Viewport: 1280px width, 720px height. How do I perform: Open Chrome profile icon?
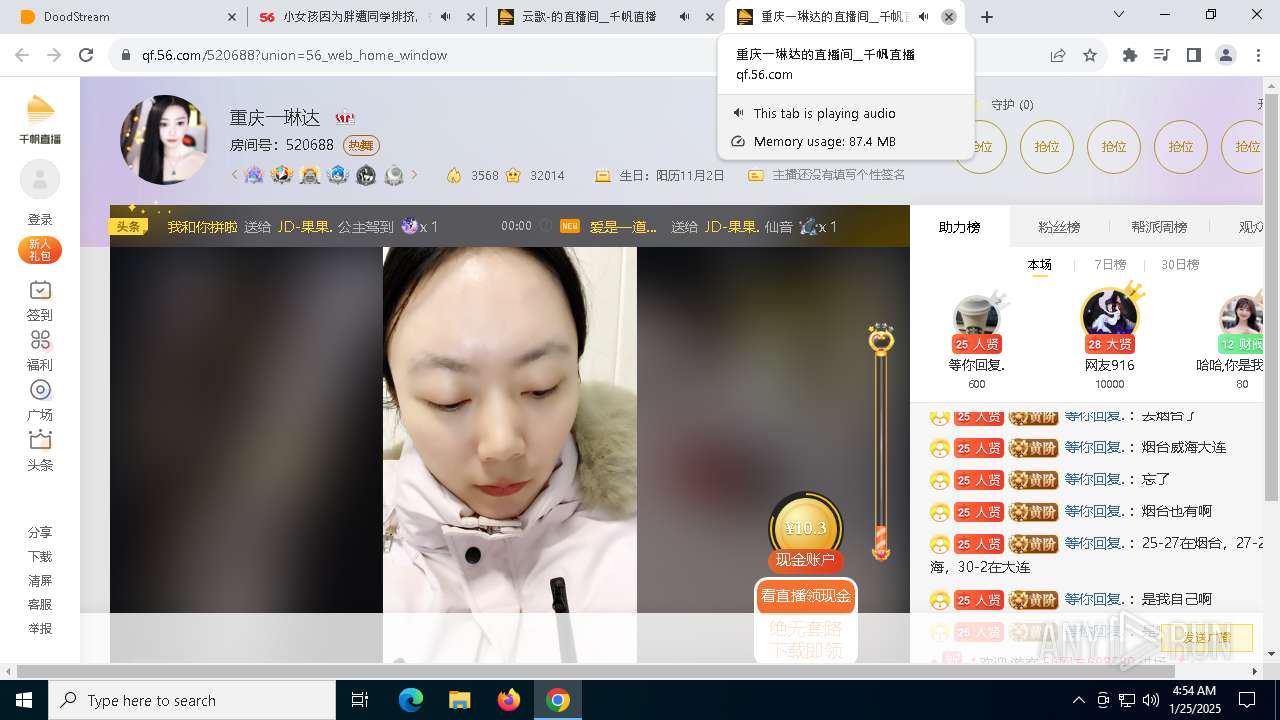pos(1226,55)
